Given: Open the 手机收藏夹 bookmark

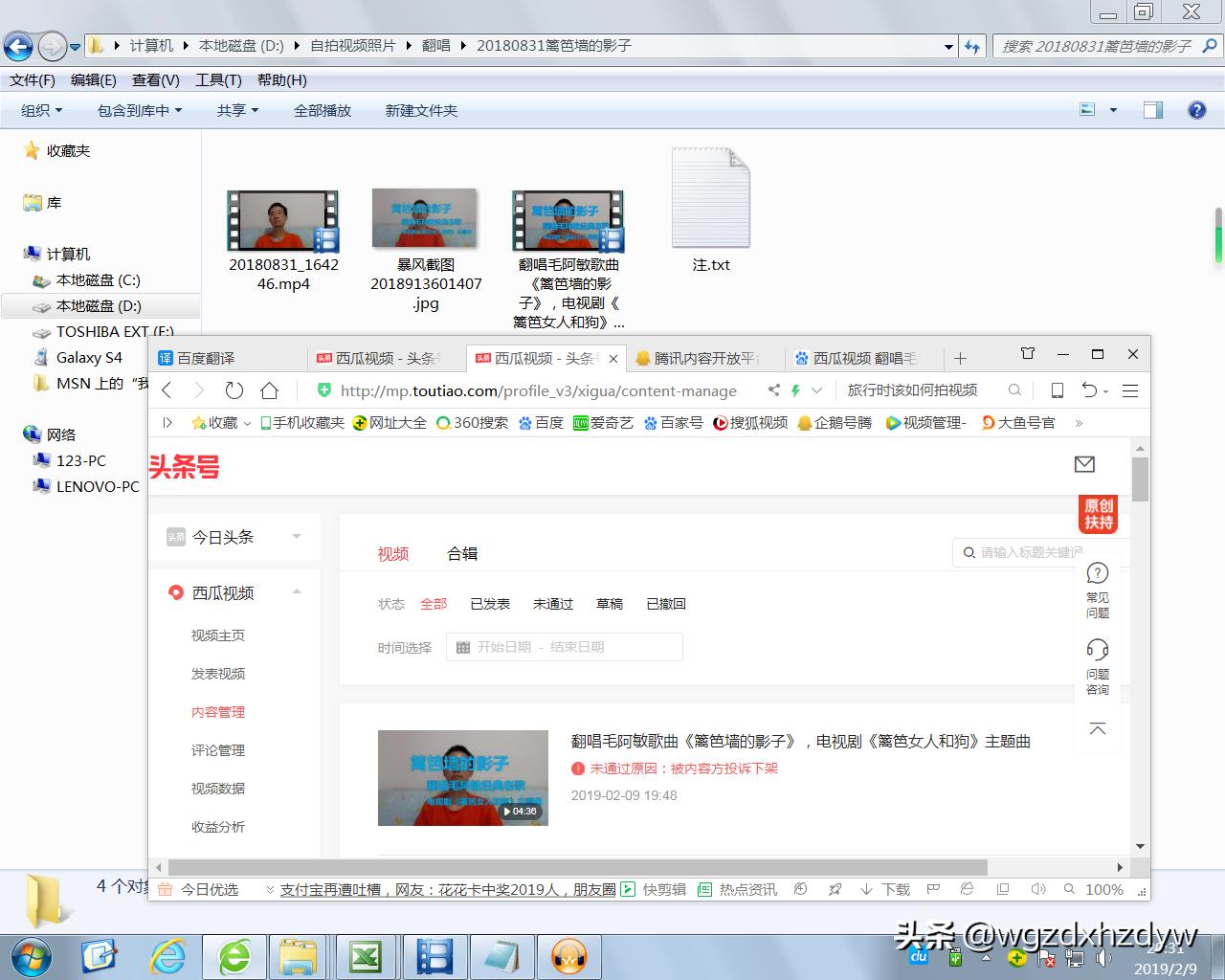Looking at the screenshot, I should pos(302,422).
